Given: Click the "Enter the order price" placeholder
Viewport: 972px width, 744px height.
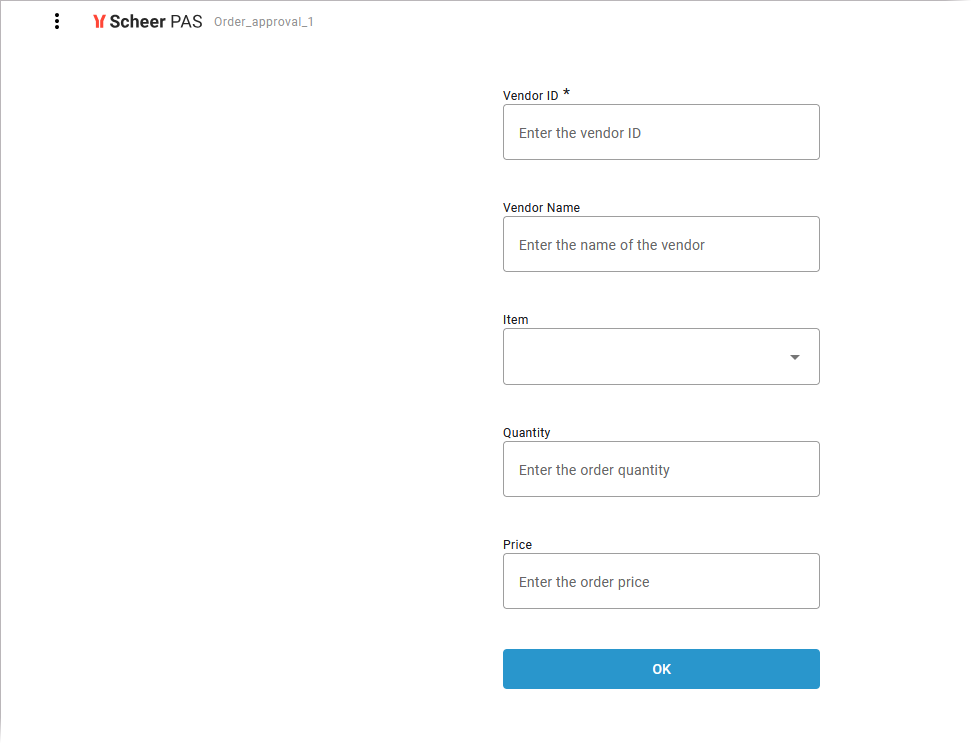Looking at the screenshot, I should [584, 582].
